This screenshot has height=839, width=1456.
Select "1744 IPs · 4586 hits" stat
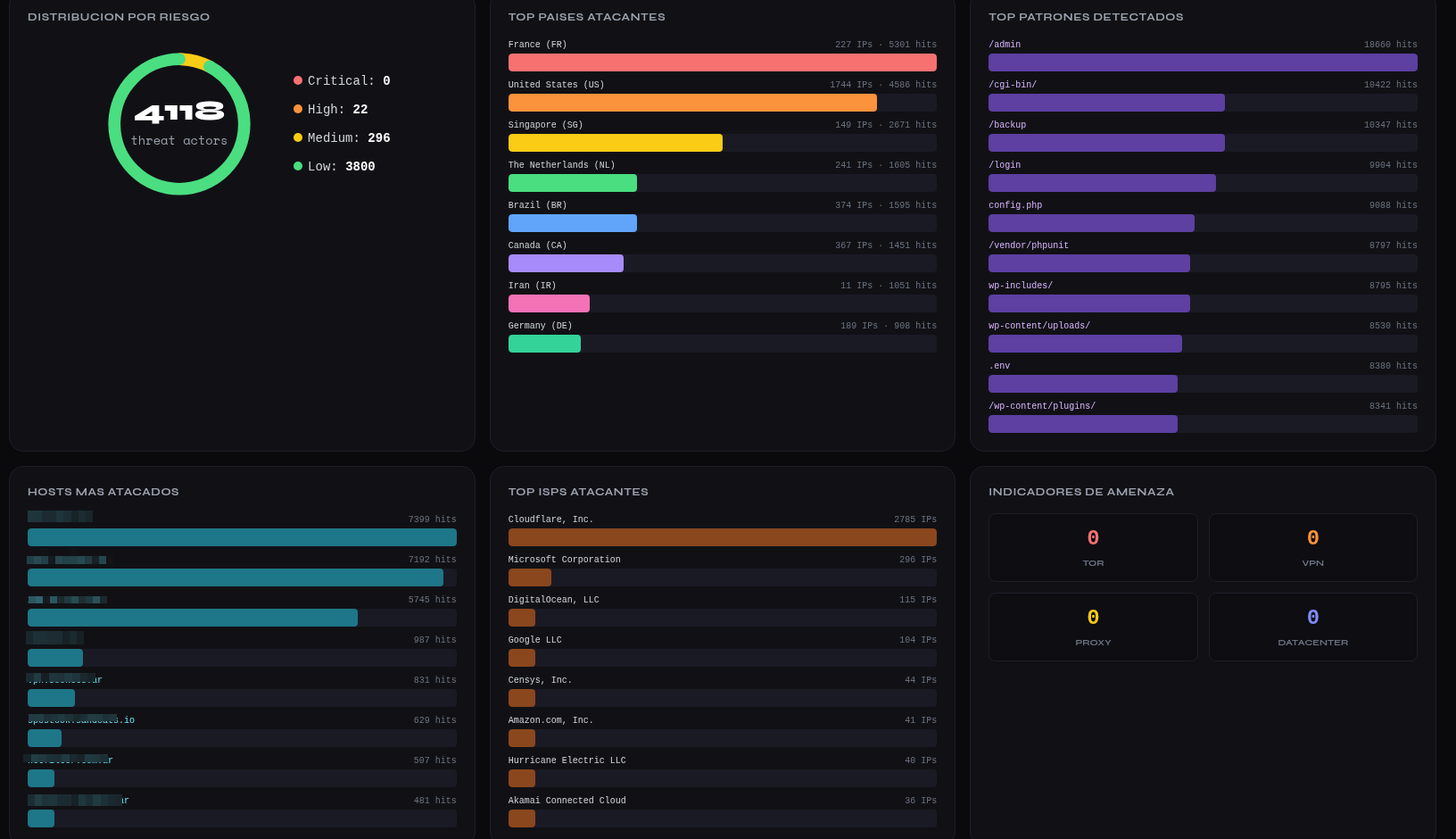point(883,85)
